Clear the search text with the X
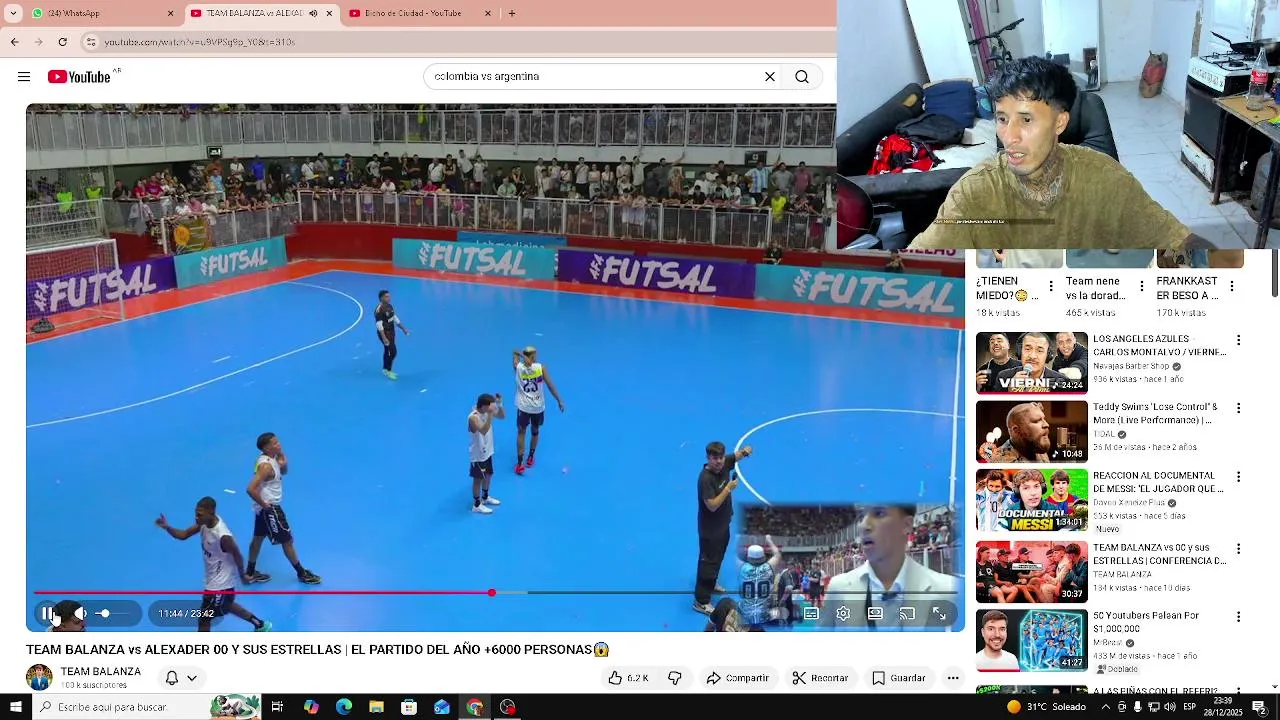 click(x=770, y=77)
